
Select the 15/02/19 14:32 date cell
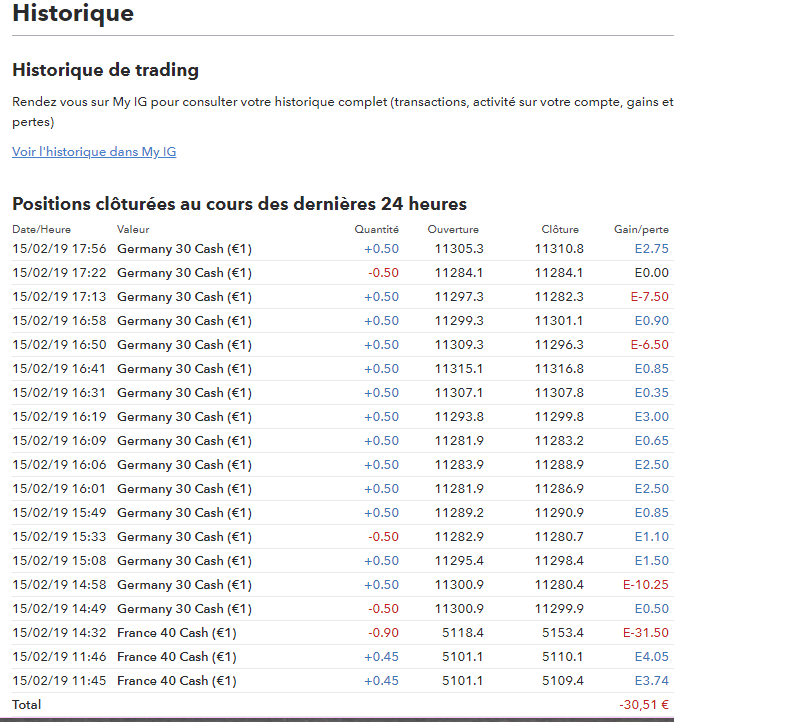tap(59, 632)
